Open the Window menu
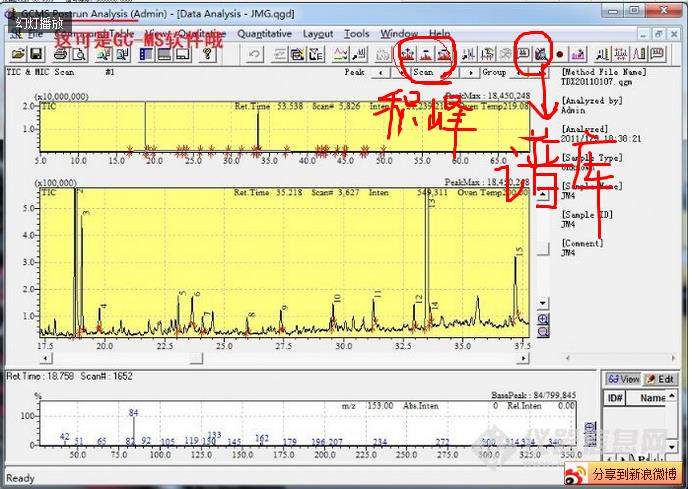The width and height of the screenshot is (692, 489). pyautogui.click(x=399, y=34)
